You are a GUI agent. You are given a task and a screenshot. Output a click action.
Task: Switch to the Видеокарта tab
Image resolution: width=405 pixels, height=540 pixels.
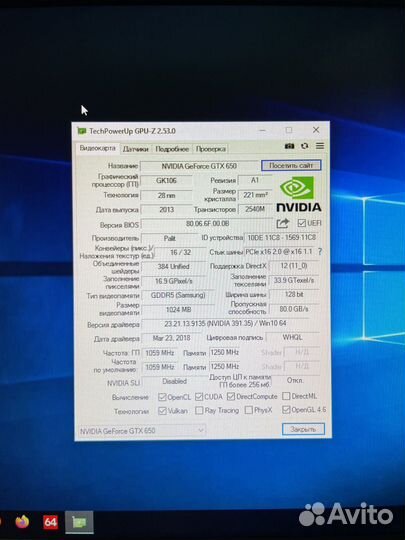point(97,148)
